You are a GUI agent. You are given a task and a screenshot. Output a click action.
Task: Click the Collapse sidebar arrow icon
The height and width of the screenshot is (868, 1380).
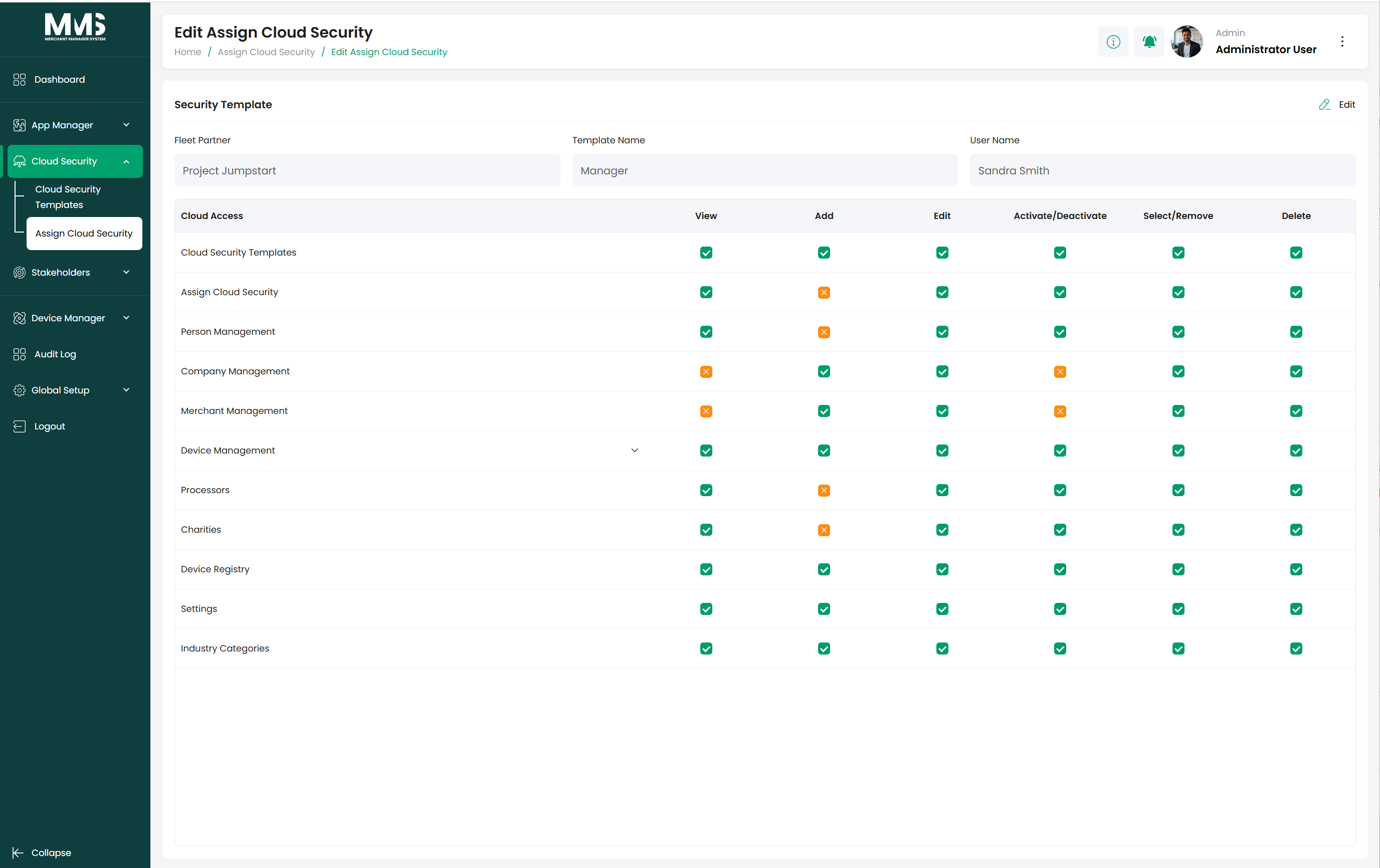(18, 852)
